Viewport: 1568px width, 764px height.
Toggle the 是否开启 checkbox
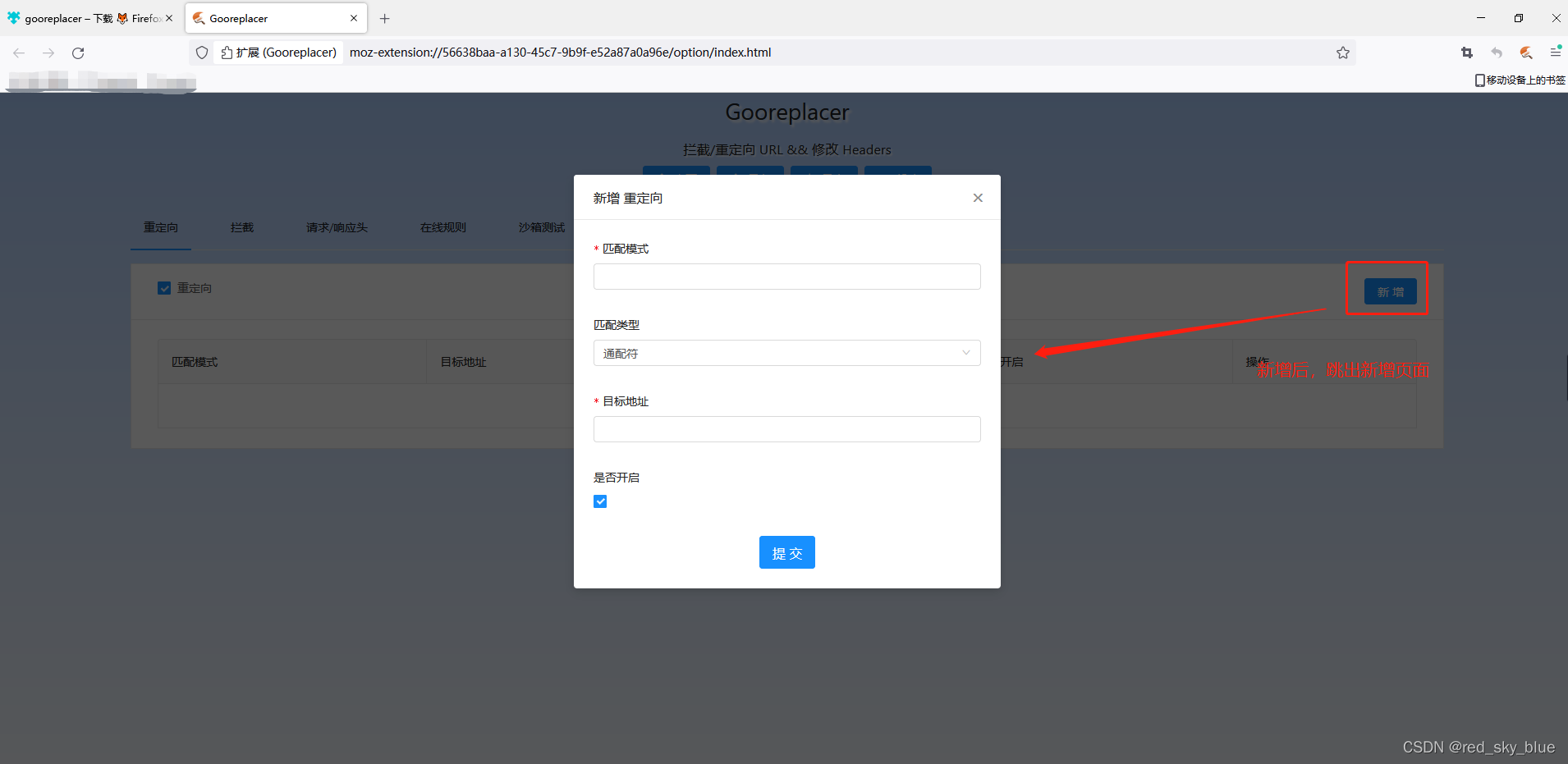[600, 501]
